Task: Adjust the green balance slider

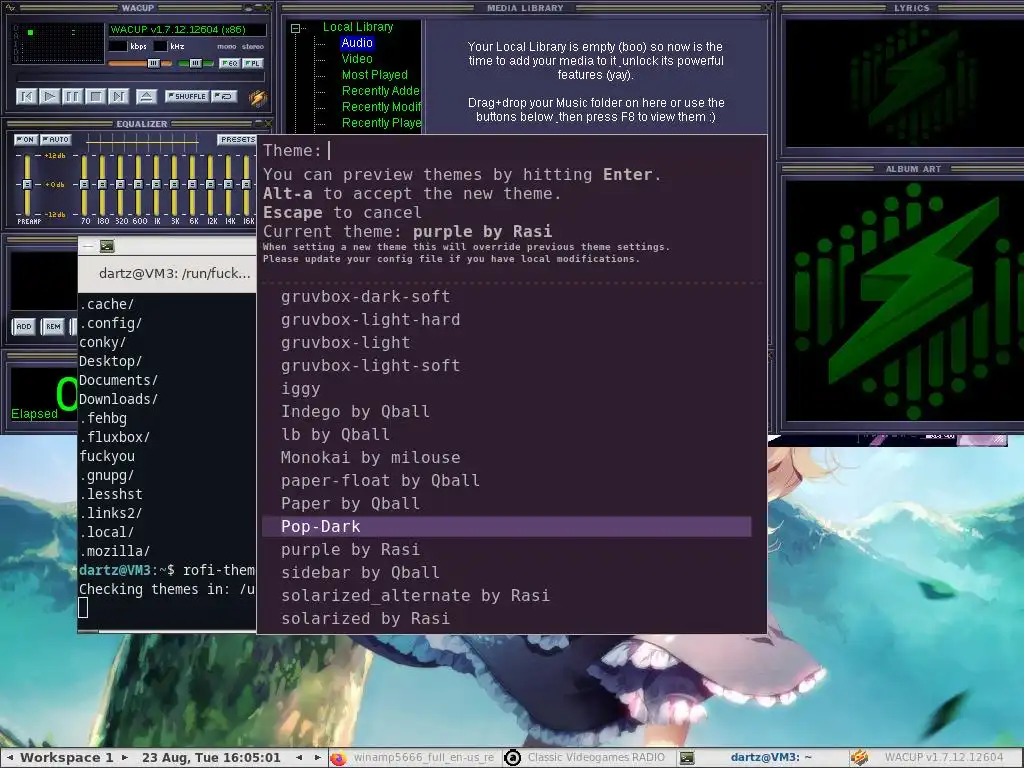Action: pyautogui.click(x=195, y=63)
